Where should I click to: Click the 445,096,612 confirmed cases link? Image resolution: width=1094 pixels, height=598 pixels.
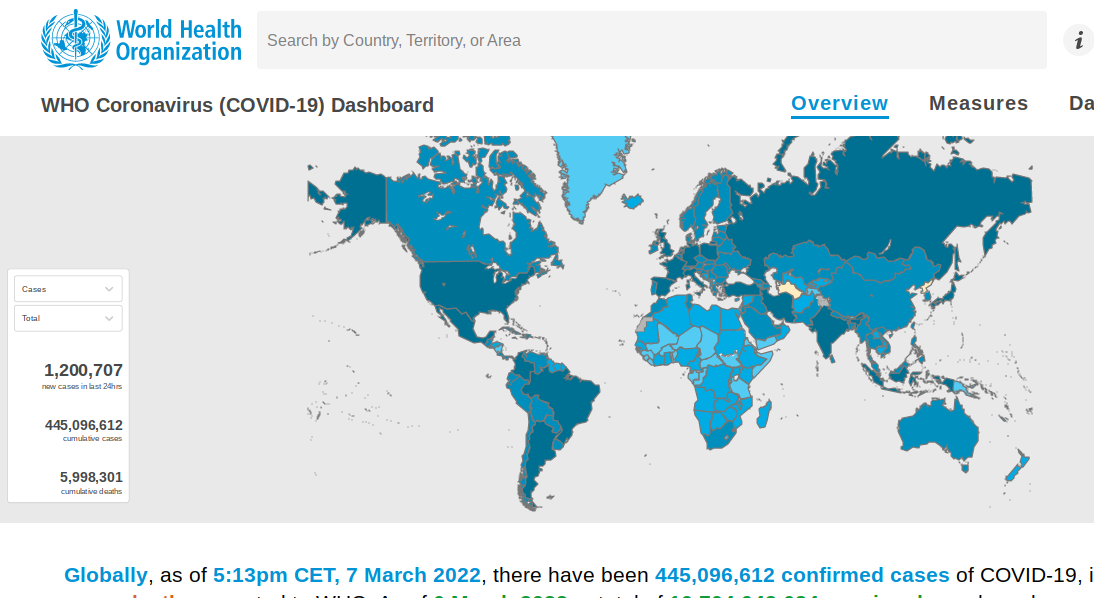tap(802, 575)
